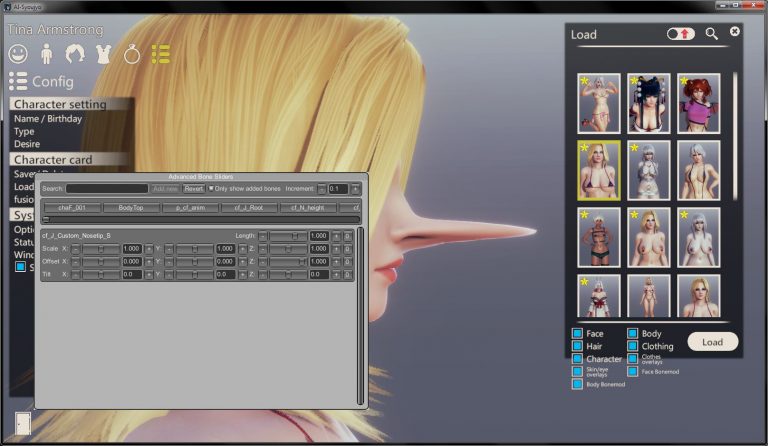Open the Hair editing tab icon
Viewport: 768px width, 446px height.
[75, 54]
